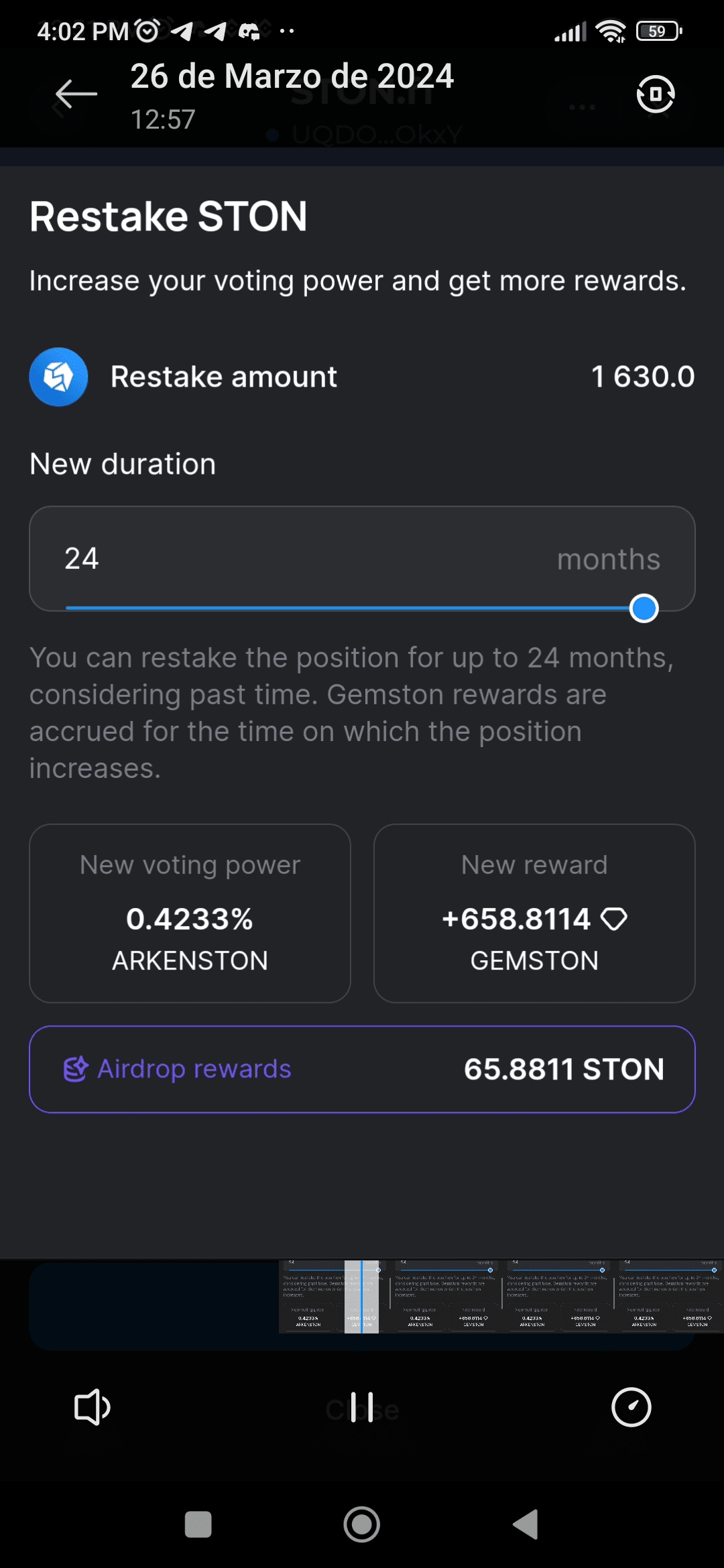Tap the video date title text
Image resolution: width=724 pixels, height=1568 pixels.
[x=292, y=76]
